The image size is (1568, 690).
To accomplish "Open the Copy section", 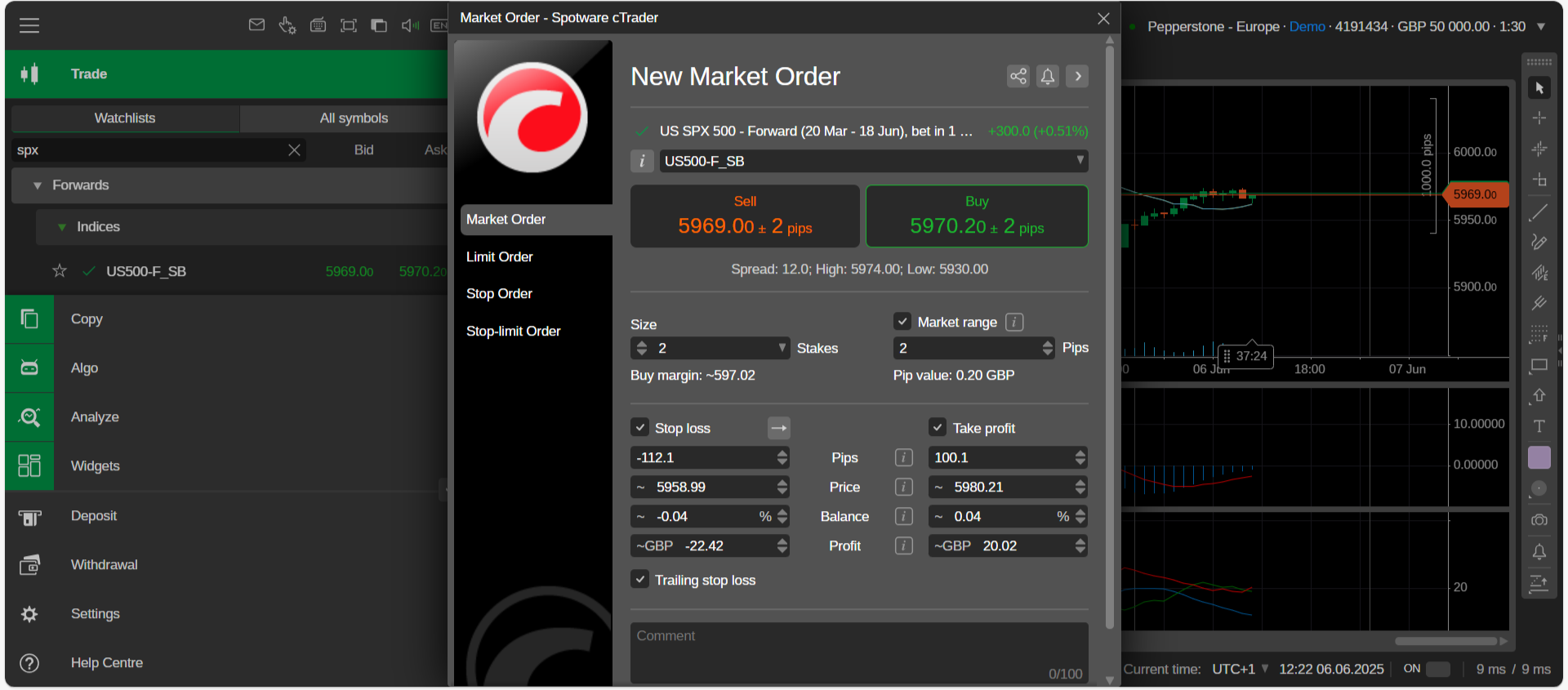I will pos(226,319).
